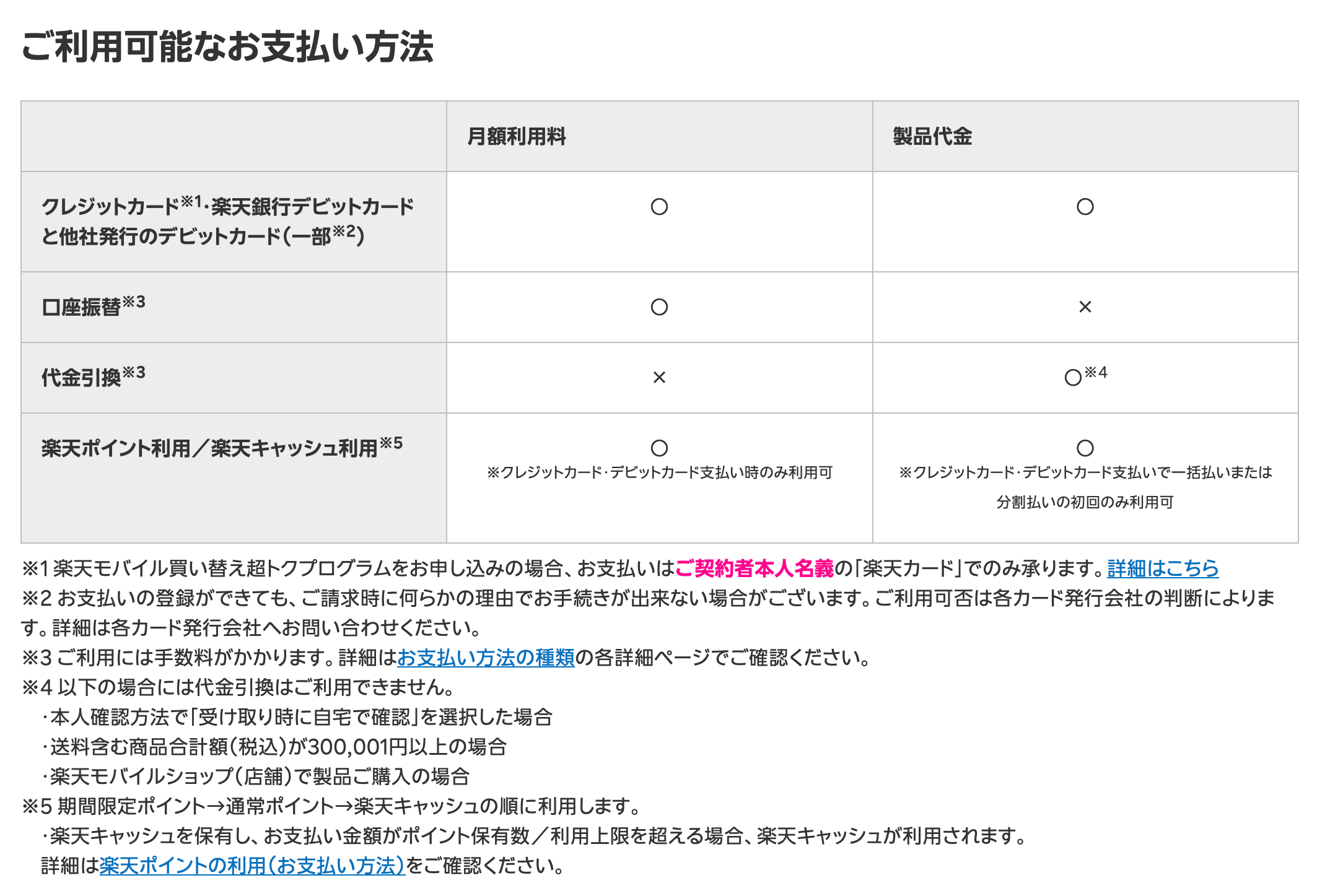This screenshot has width=1317, height=896.
Task: Open the "楽天ポイントの利用（お支払い方法）" link
Action: 252,865
